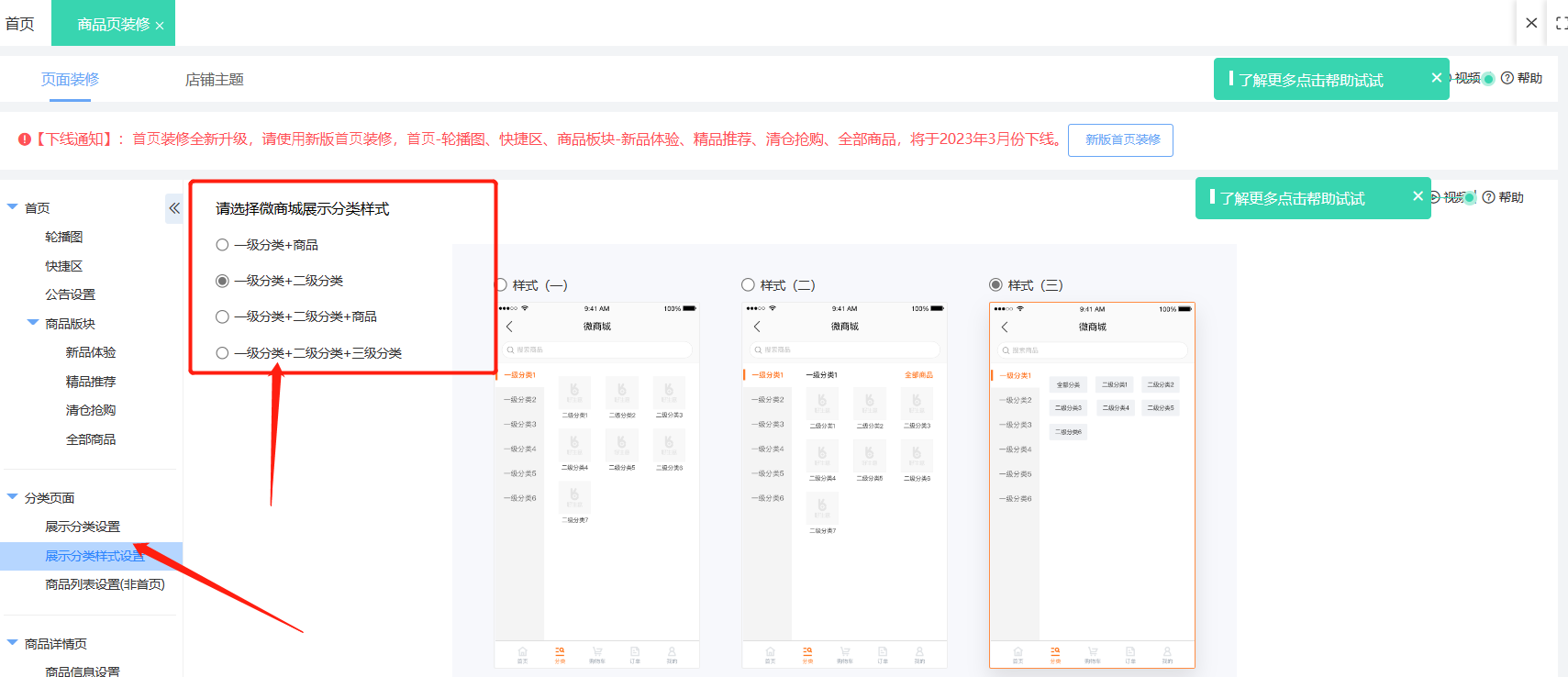
Task: Click the top 帮助 question mark icon
Action: (x=1507, y=79)
